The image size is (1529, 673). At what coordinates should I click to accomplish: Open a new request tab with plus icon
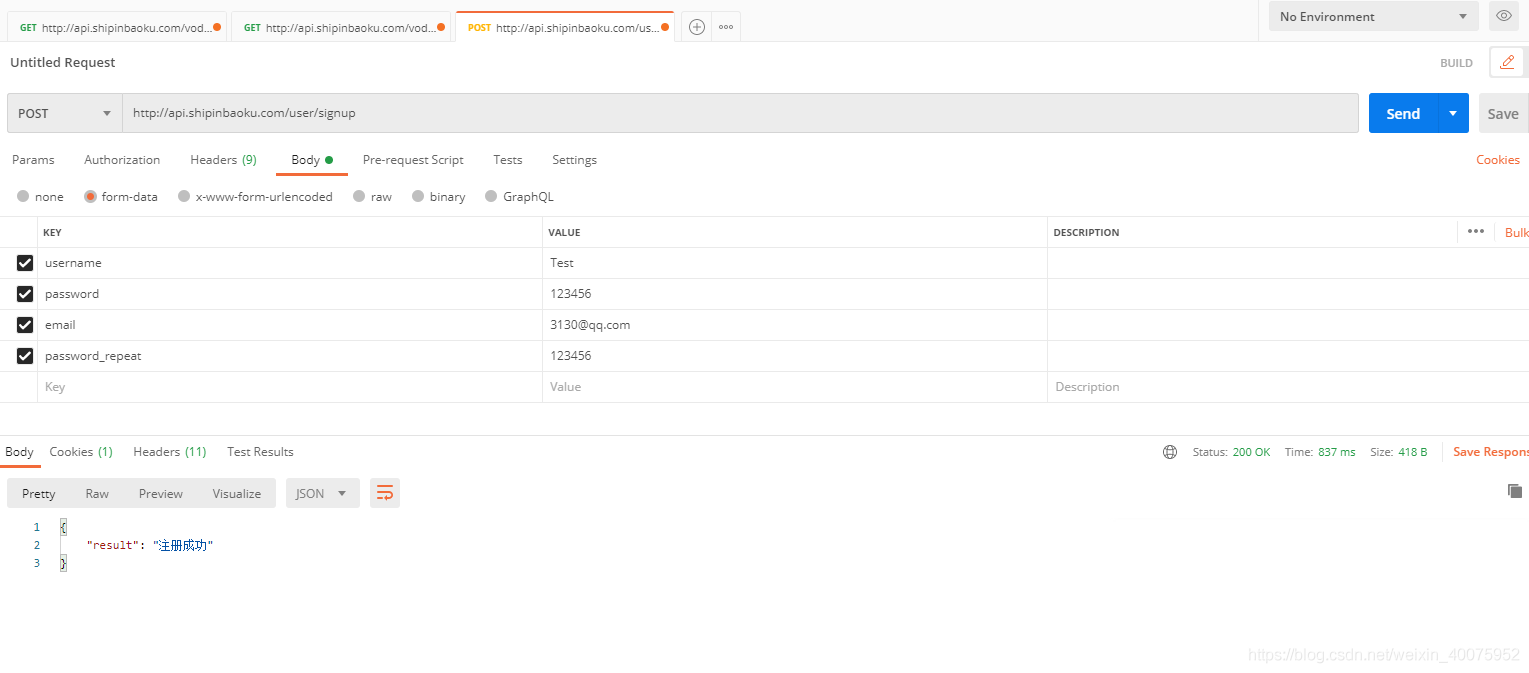click(697, 27)
